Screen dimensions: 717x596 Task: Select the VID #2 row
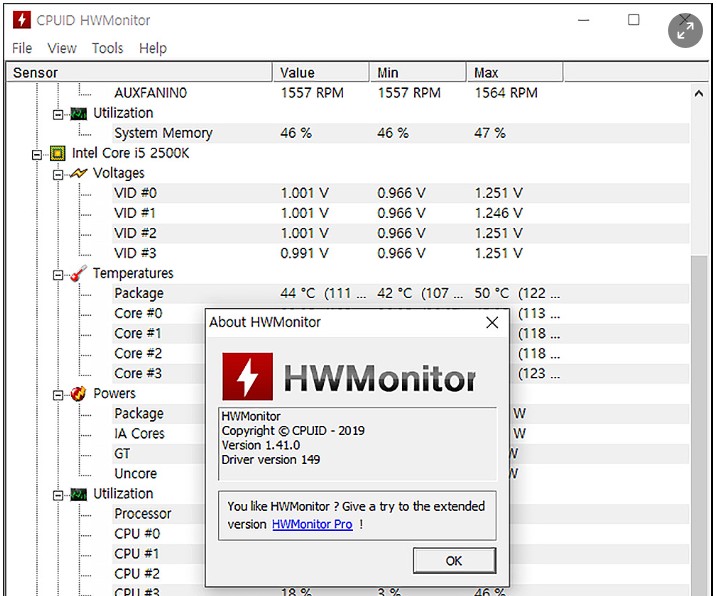401,233
